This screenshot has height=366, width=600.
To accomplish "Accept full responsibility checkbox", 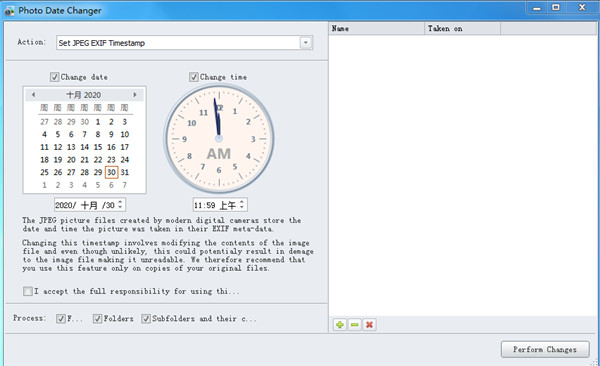I will 28,291.
